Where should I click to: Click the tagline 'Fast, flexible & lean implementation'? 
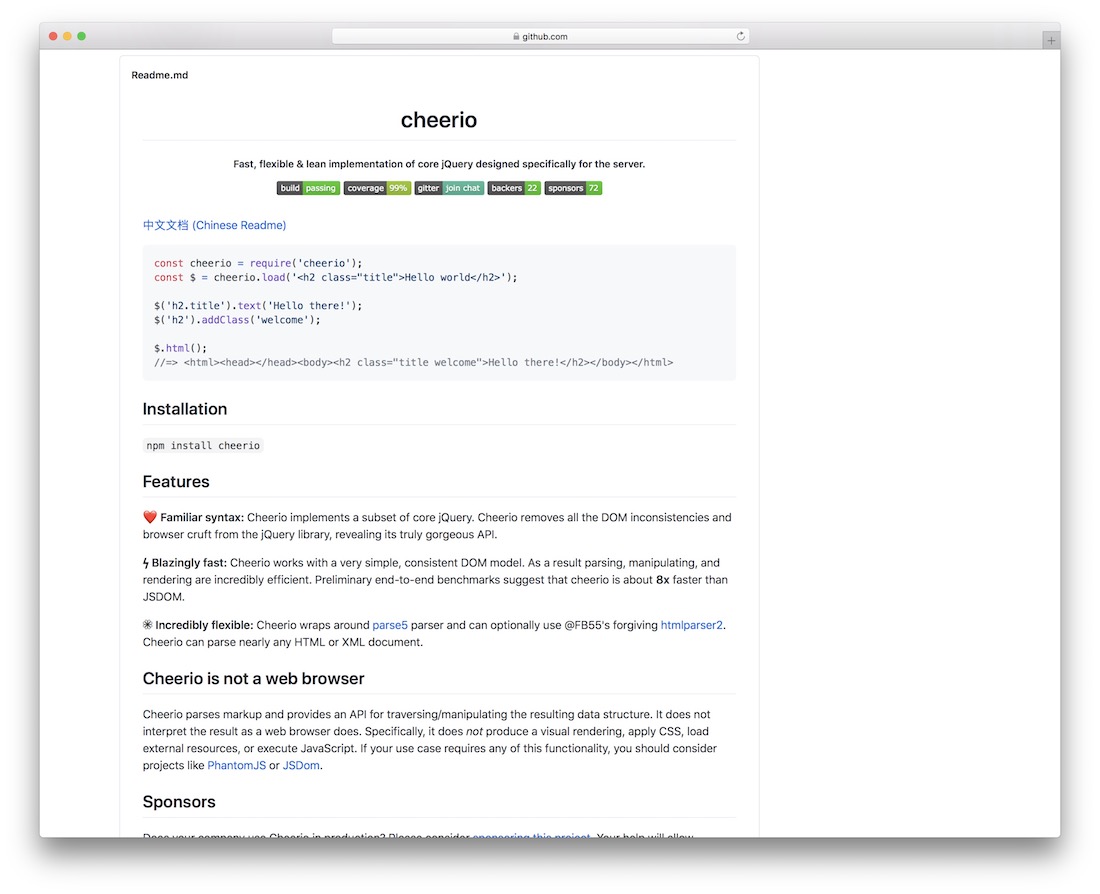point(438,164)
